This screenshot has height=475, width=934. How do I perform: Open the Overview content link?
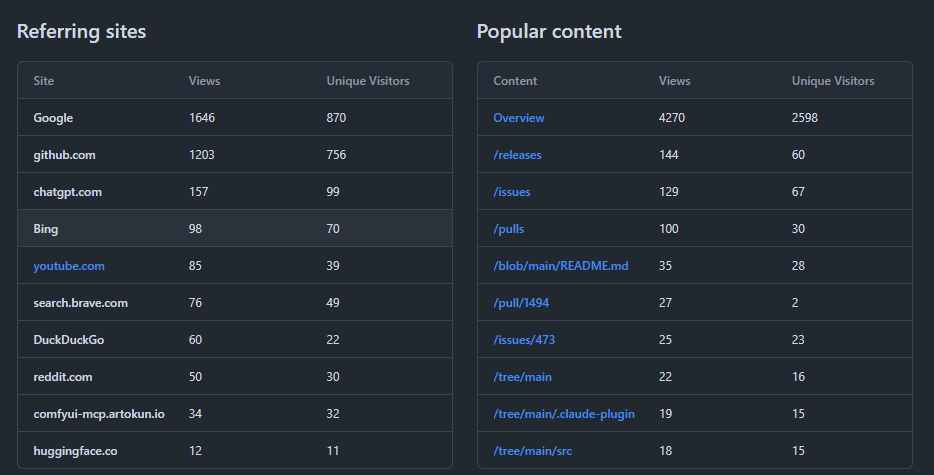pos(518,118)
